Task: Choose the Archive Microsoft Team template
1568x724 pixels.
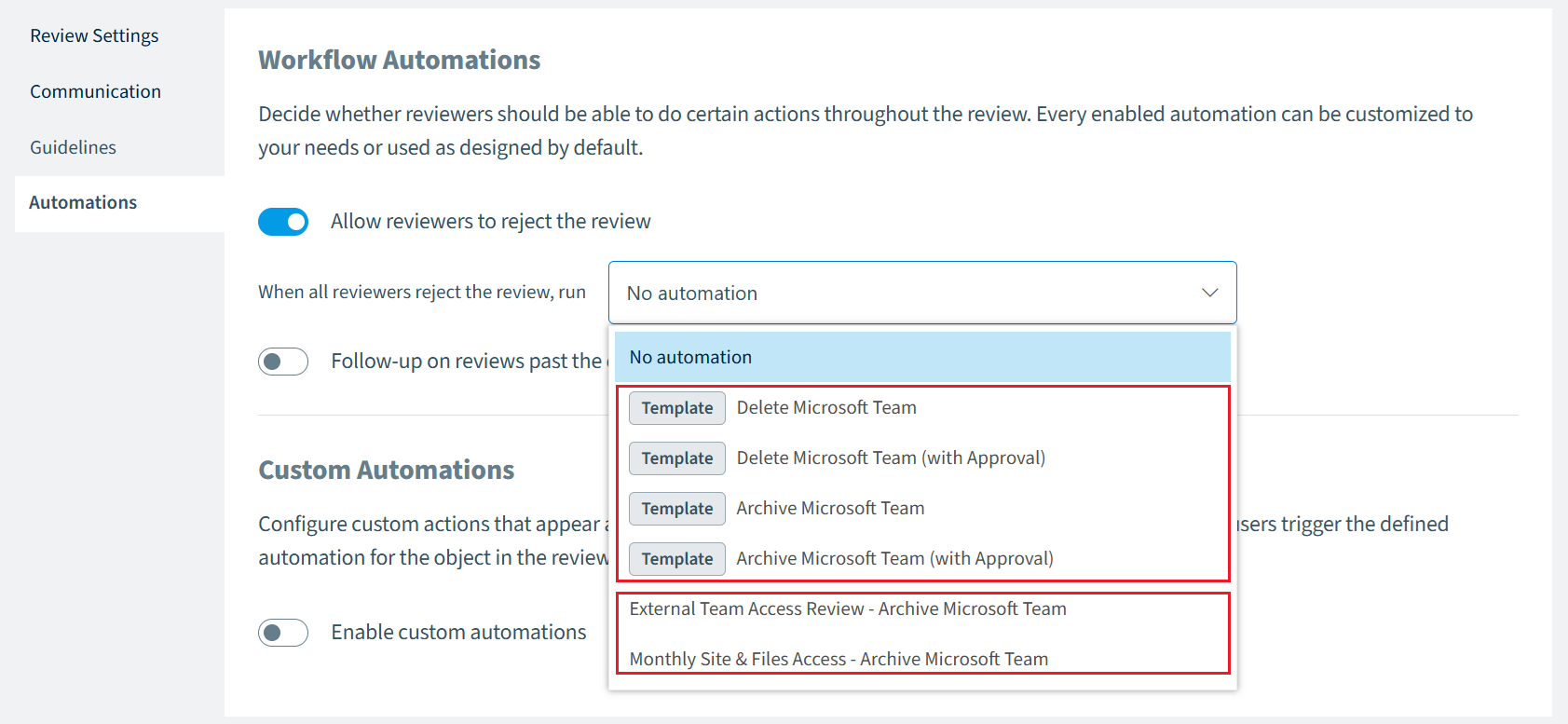Action: (922, 508)
